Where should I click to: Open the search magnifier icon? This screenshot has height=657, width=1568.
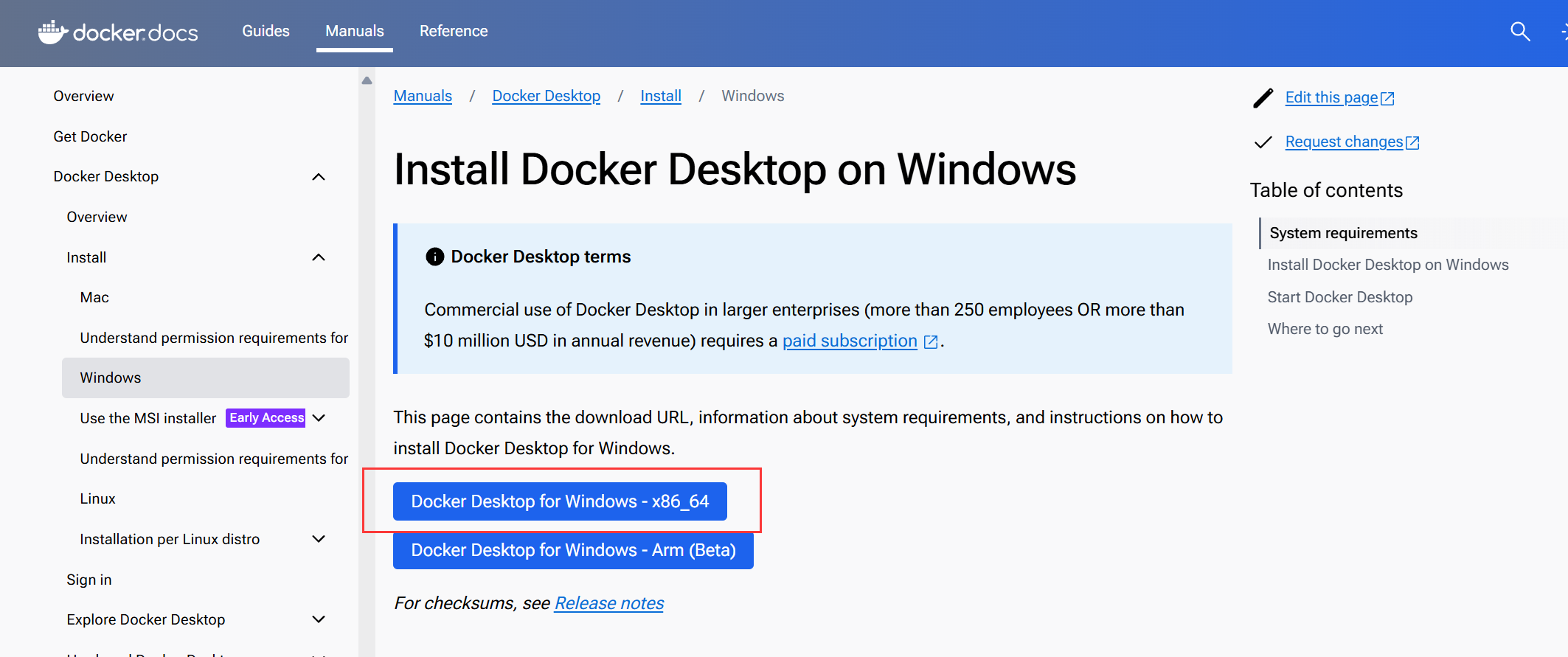tap(1520, 31)
